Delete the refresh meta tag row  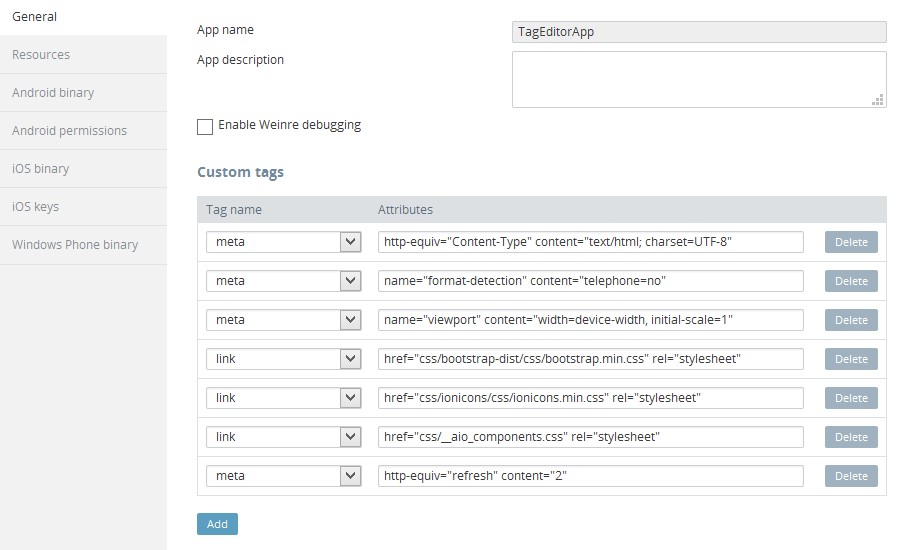click(851, 476)
